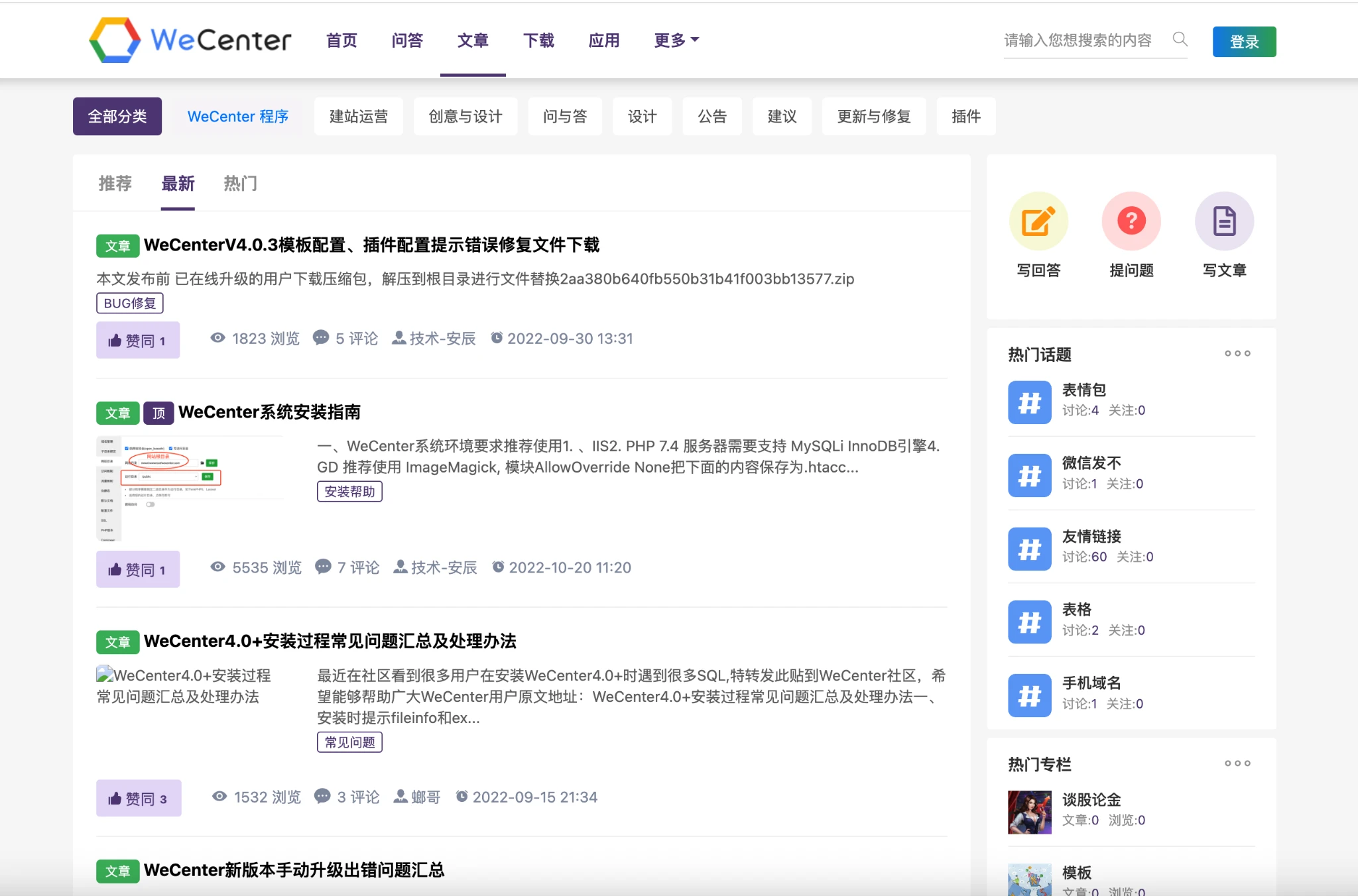Select the 创意与设计 category
1358x896 pixels.
(465, 117)
